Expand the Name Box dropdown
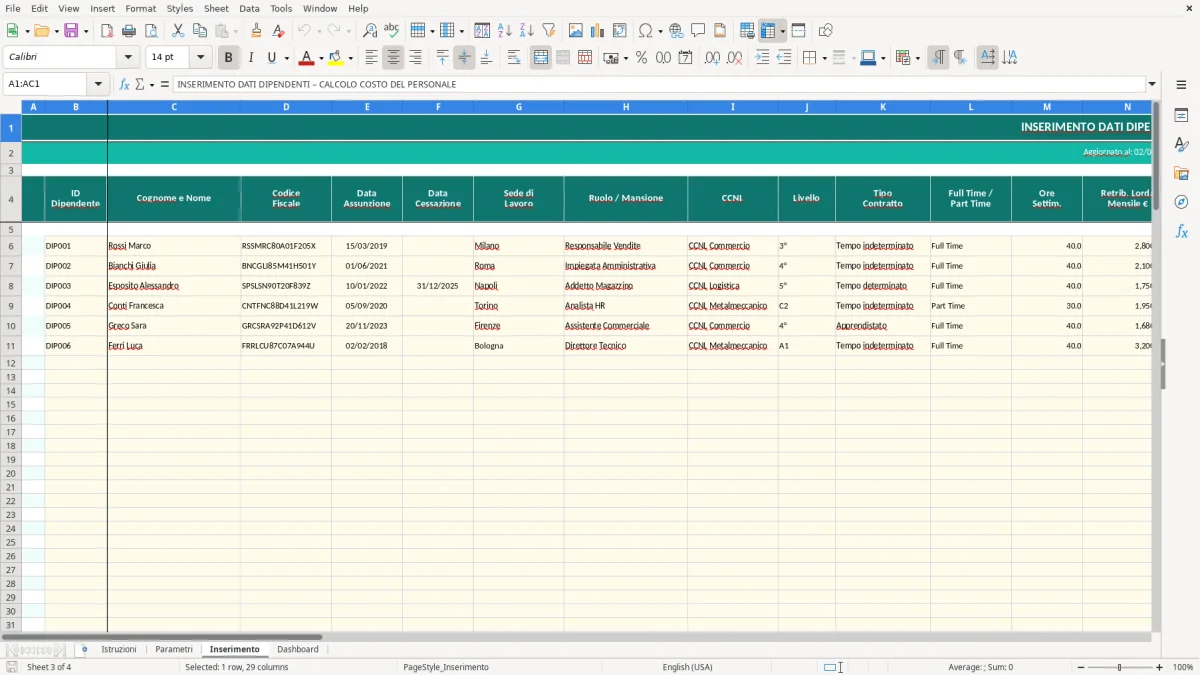 tap(98, 84)
